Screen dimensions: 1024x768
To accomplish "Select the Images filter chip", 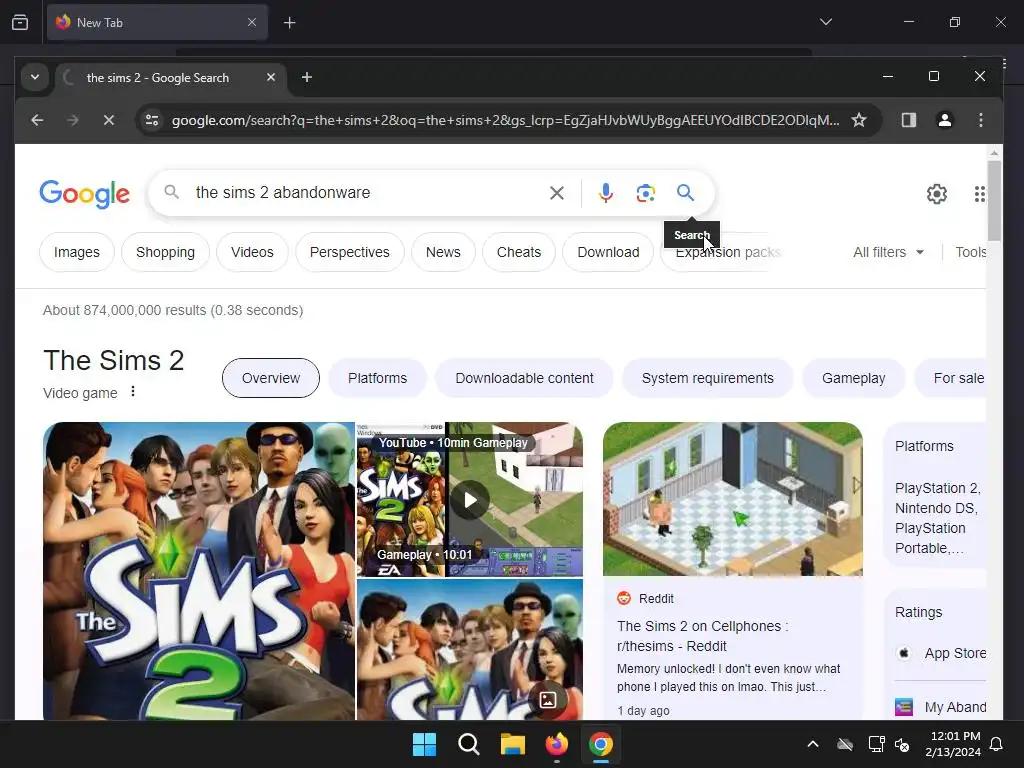I will point(77,252).
